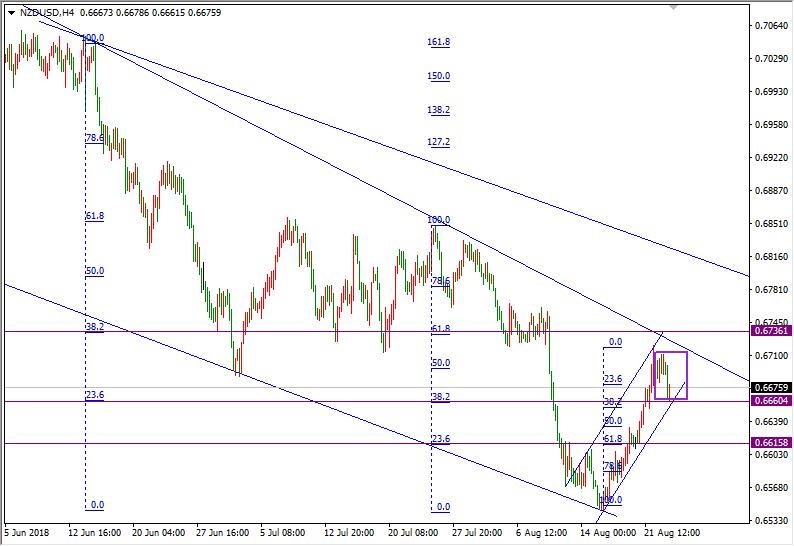The width and height of the screenshot is (794, 546).
Task: Click the 0.66158 purple price tag
Action: (x=770, y=443)
